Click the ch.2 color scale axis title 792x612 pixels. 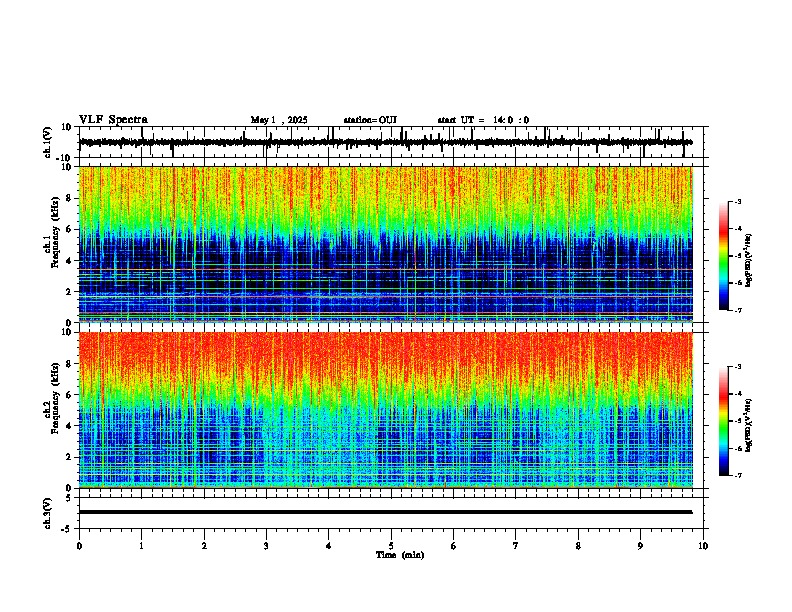click(748, 426)
